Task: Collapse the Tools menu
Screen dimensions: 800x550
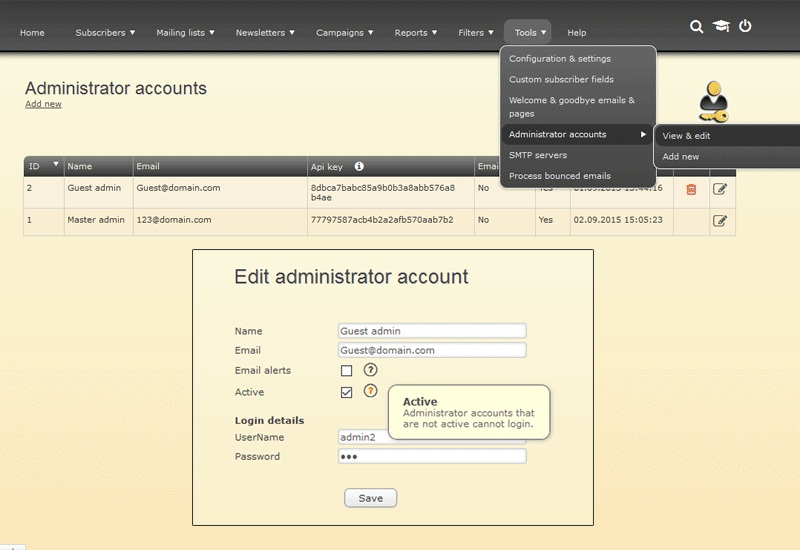Action: (x=530, y=33)
